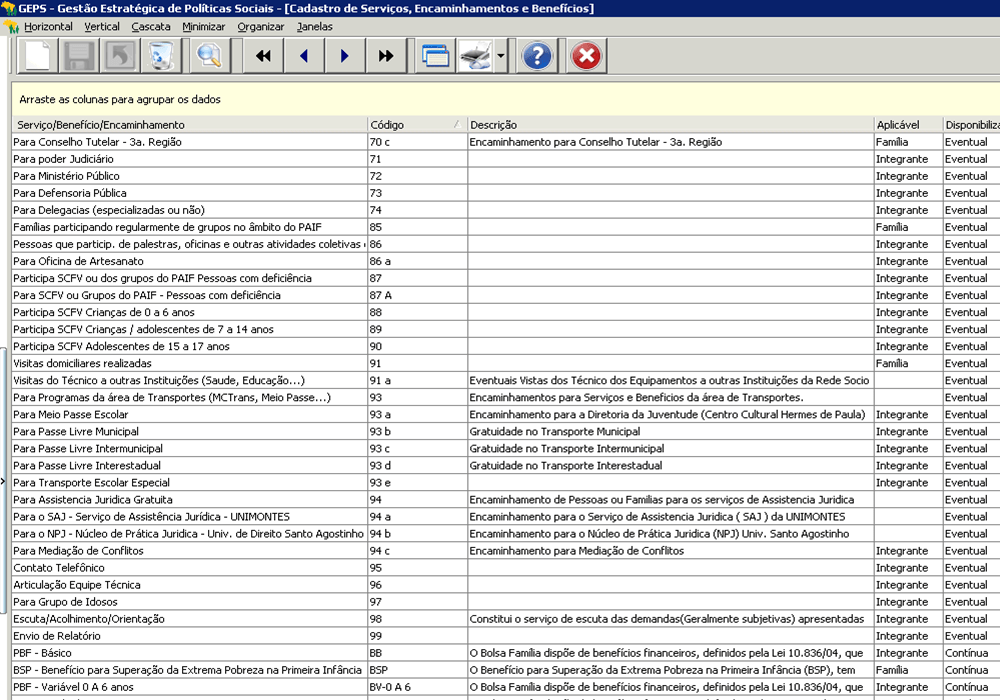The width and height of the screenshot is (1000, 700).
Task: Select the 'Para Grupo de Idosos' row
Action: [506, 602]
